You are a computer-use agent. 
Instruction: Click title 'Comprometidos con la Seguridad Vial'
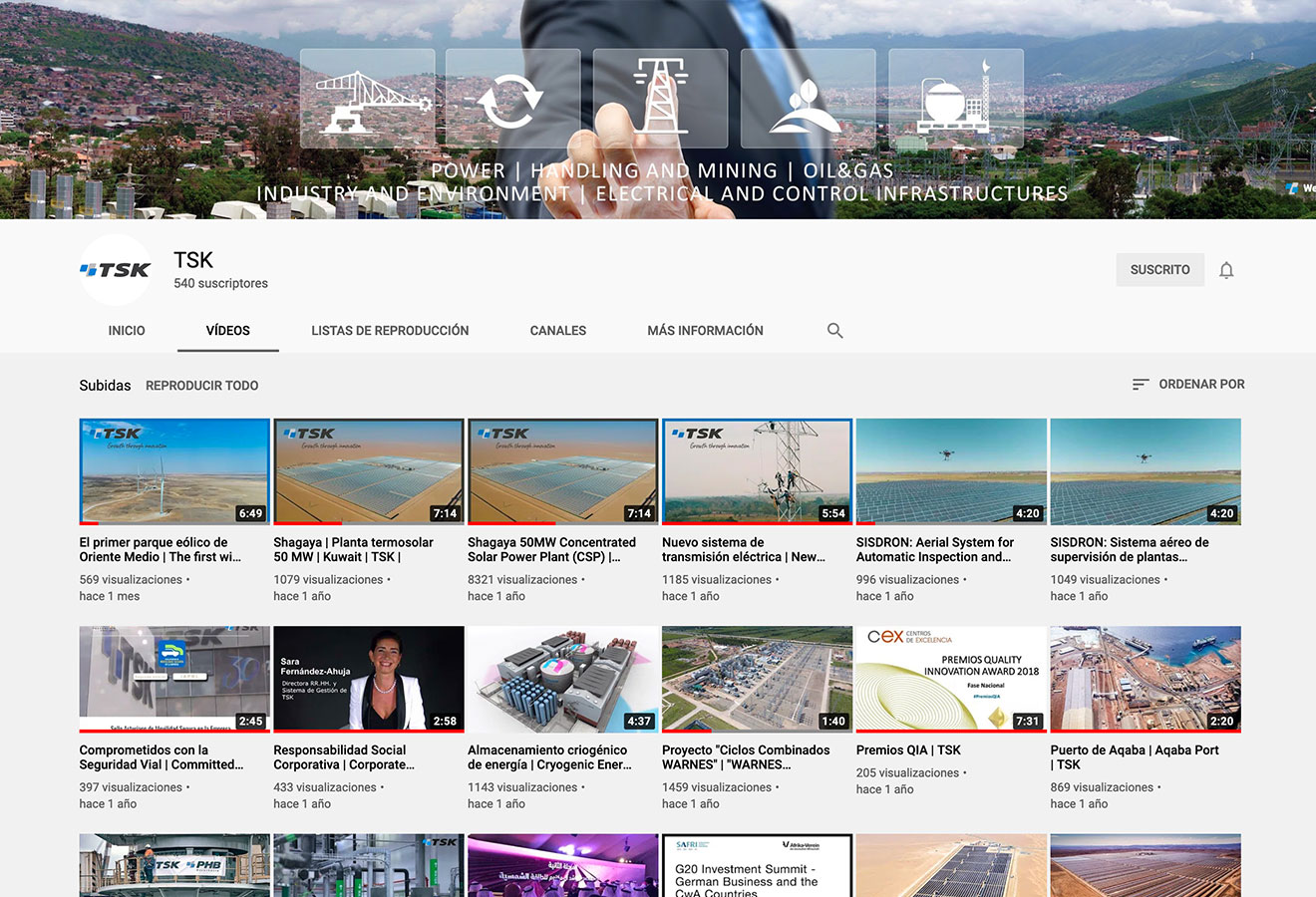click(162, 757)
